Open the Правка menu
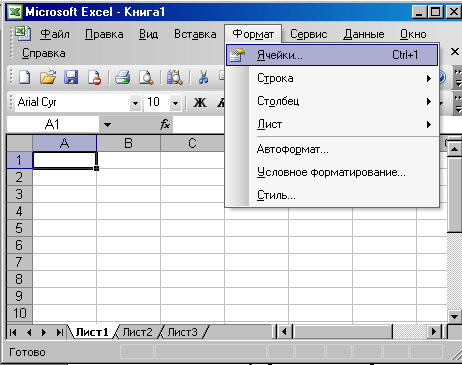The image size is (462, 365). [104, 34]
